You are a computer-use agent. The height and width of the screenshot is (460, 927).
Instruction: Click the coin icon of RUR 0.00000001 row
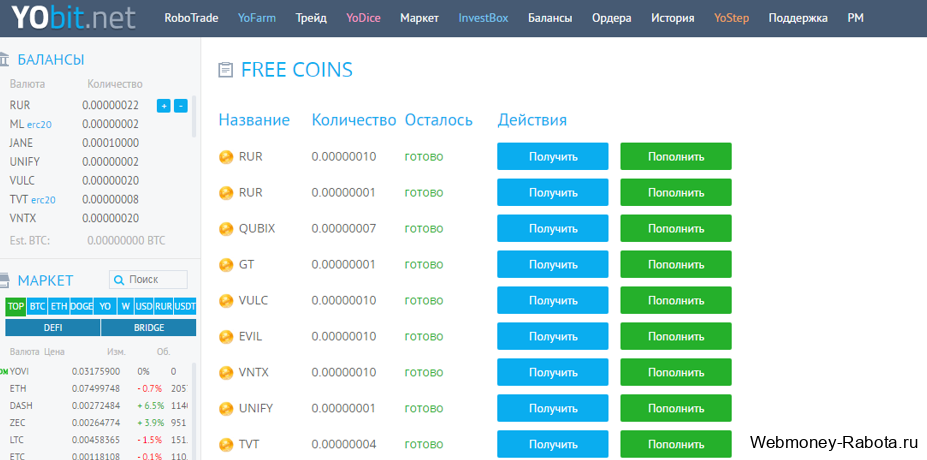(x=226, y=193)
